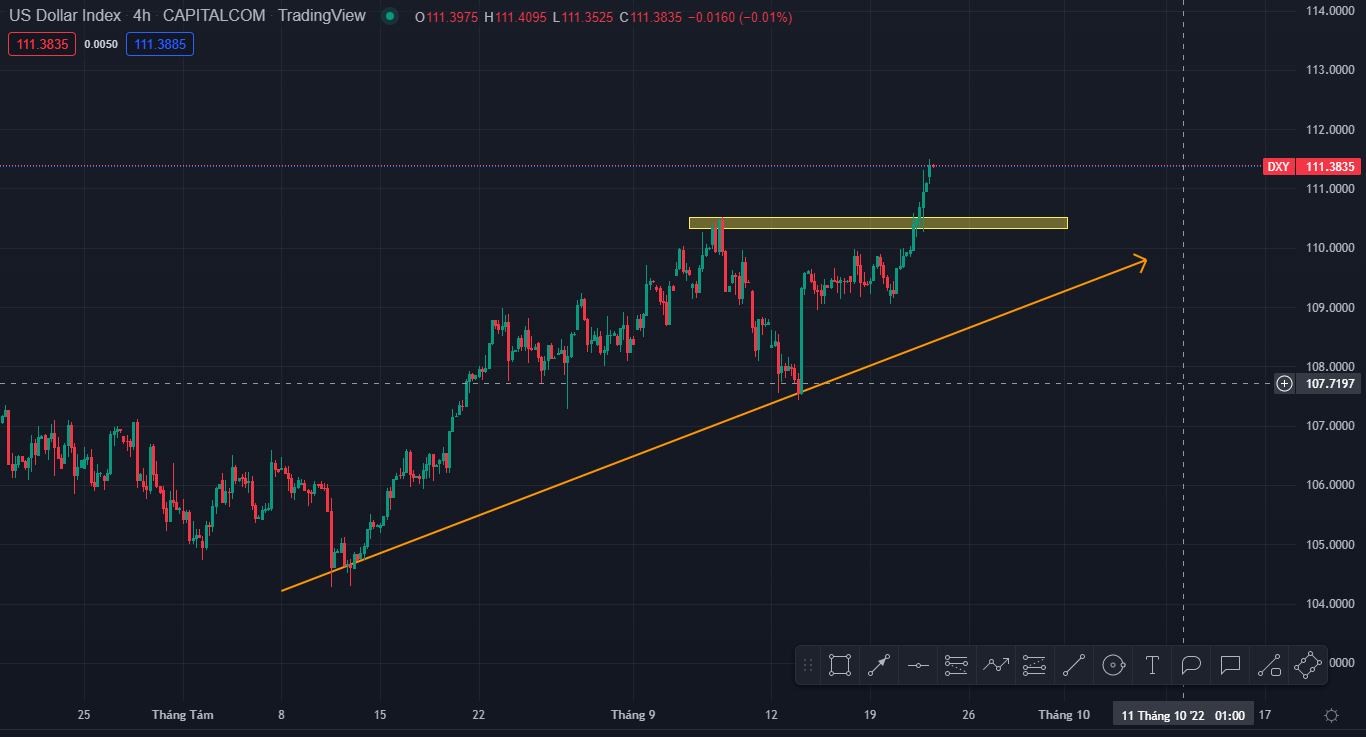Select the Text tool in favorites toolbar
Screen dimensions: 1366x737
point(1152,665)
